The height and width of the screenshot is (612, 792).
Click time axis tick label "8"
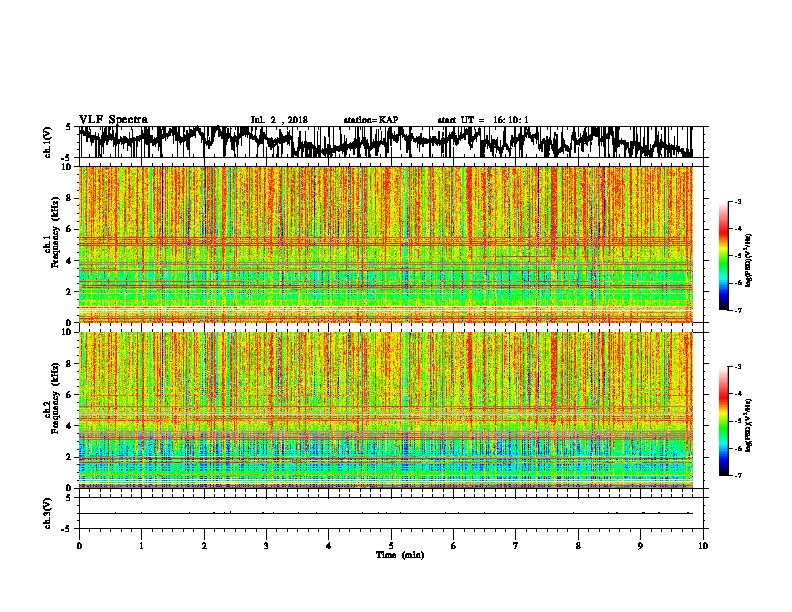578,546
